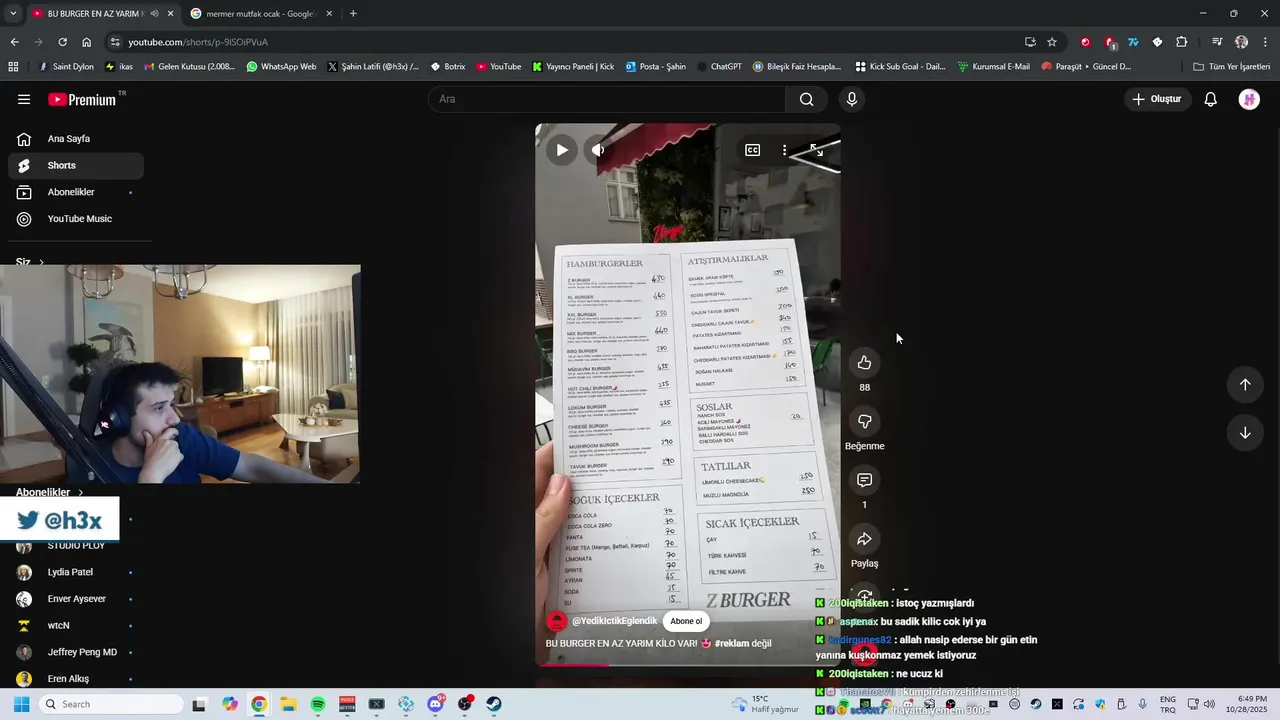Open YouTube notifications bell
Screen dimensions: 1280x720
[1210, 99]
